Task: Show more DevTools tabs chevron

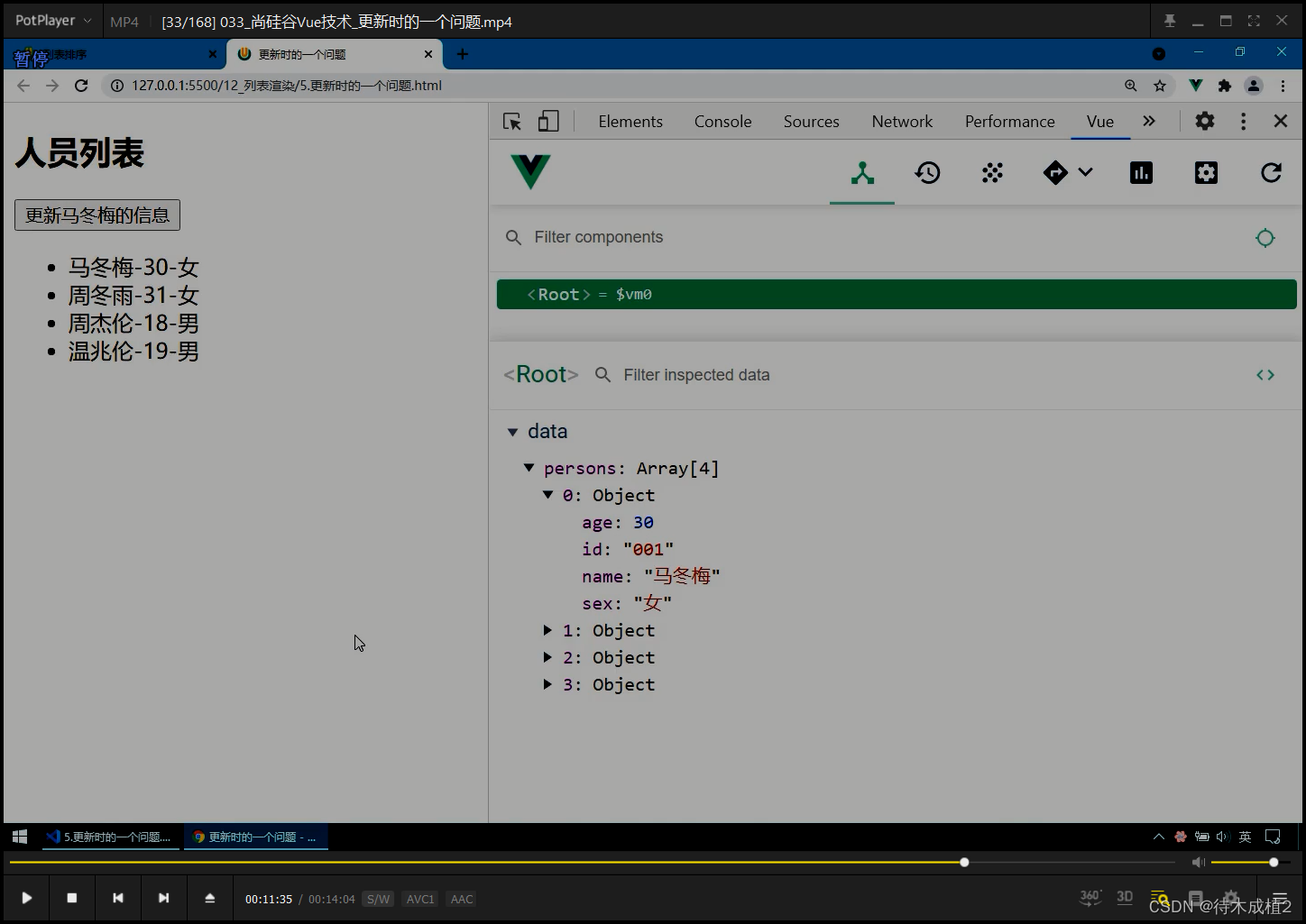Action: (x=1149, y=121)
